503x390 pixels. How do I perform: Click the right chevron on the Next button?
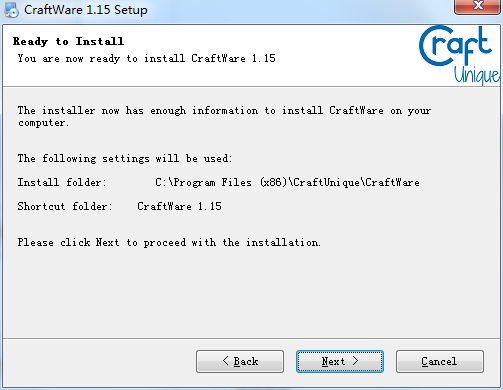point(355,361)
